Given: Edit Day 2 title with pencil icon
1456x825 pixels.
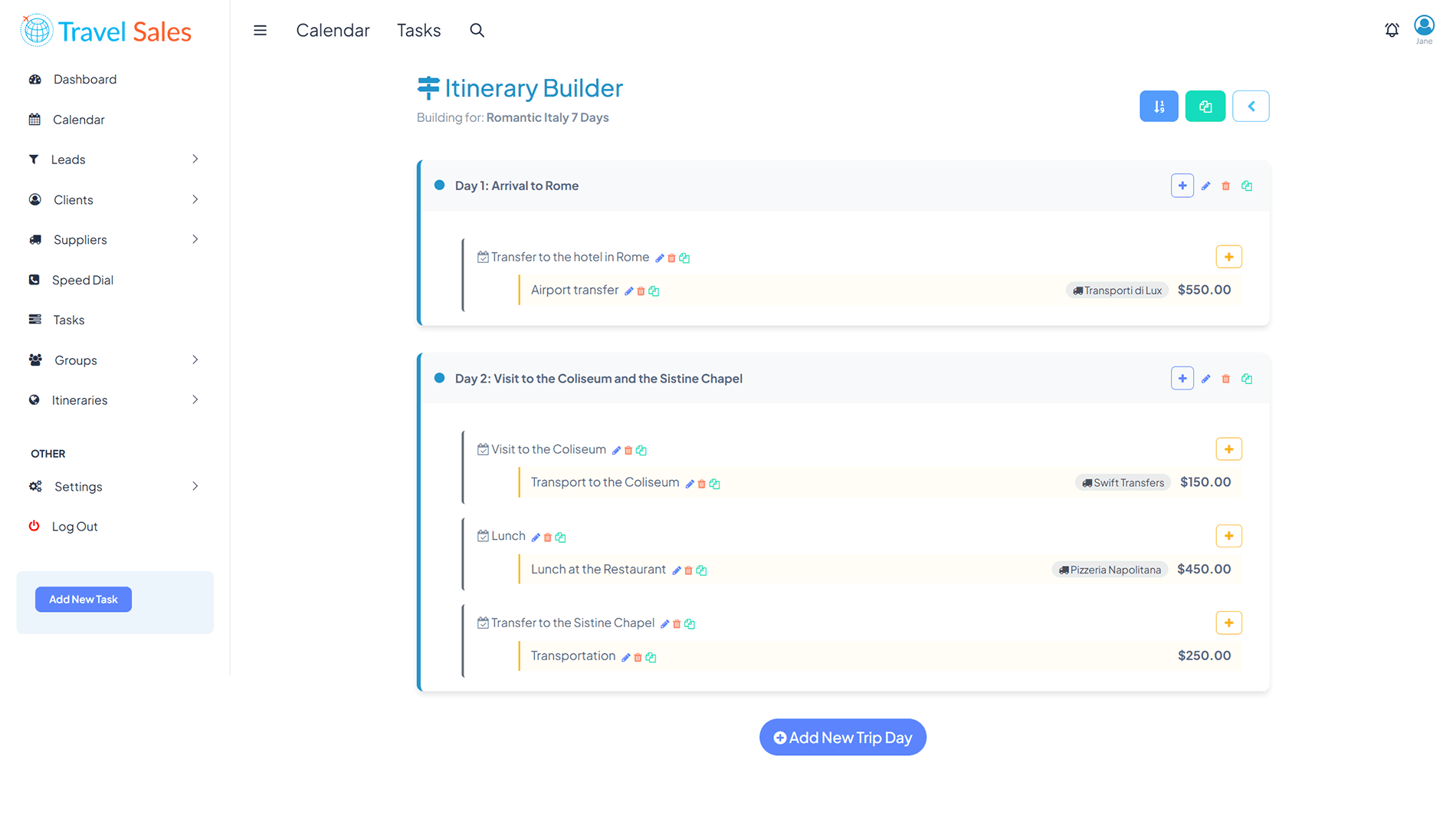Looking at the screenshot, I should (1206, 379).
